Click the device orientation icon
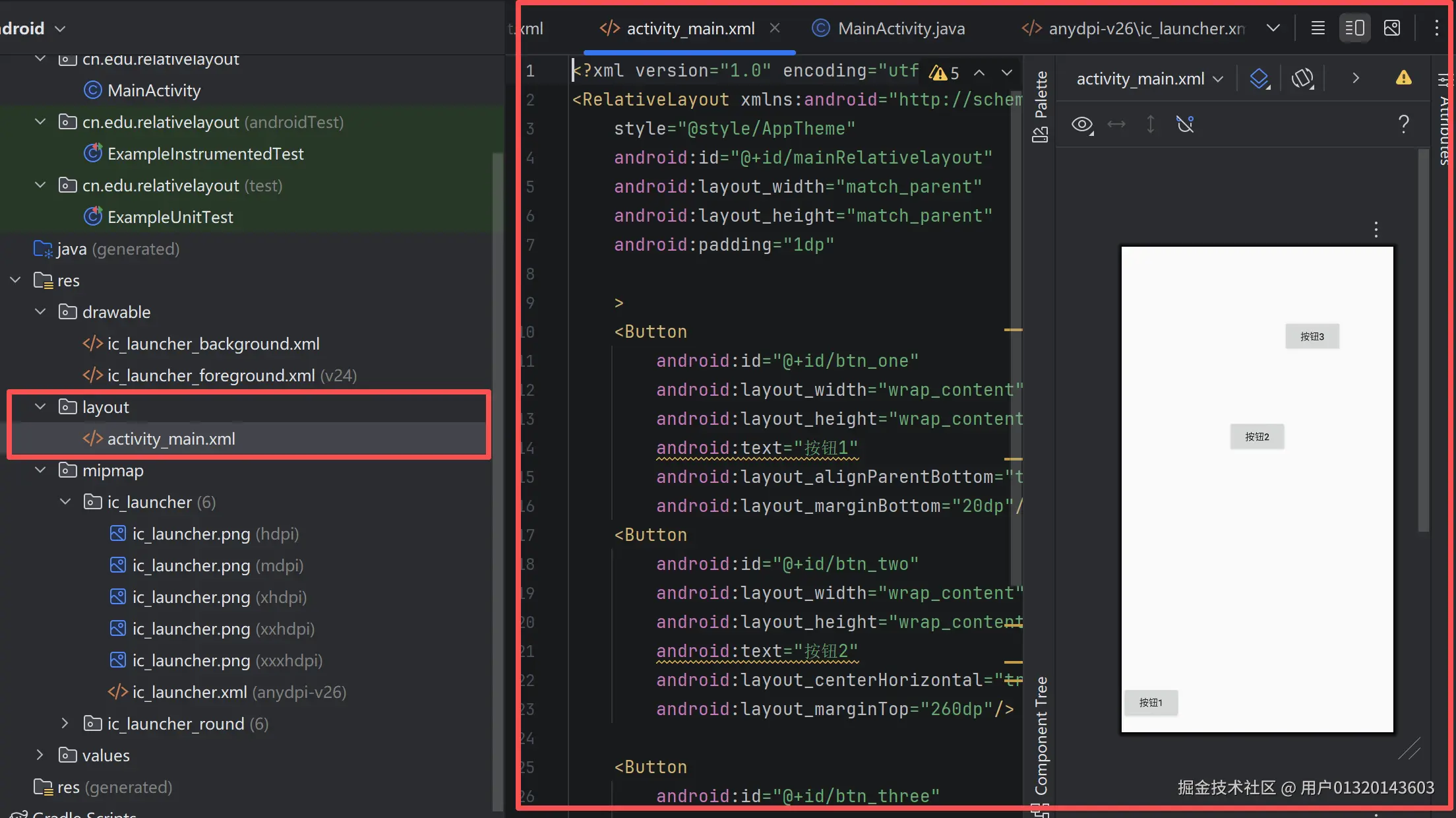The height and width of the screenshot is (818, 1456). point(1302,79)
